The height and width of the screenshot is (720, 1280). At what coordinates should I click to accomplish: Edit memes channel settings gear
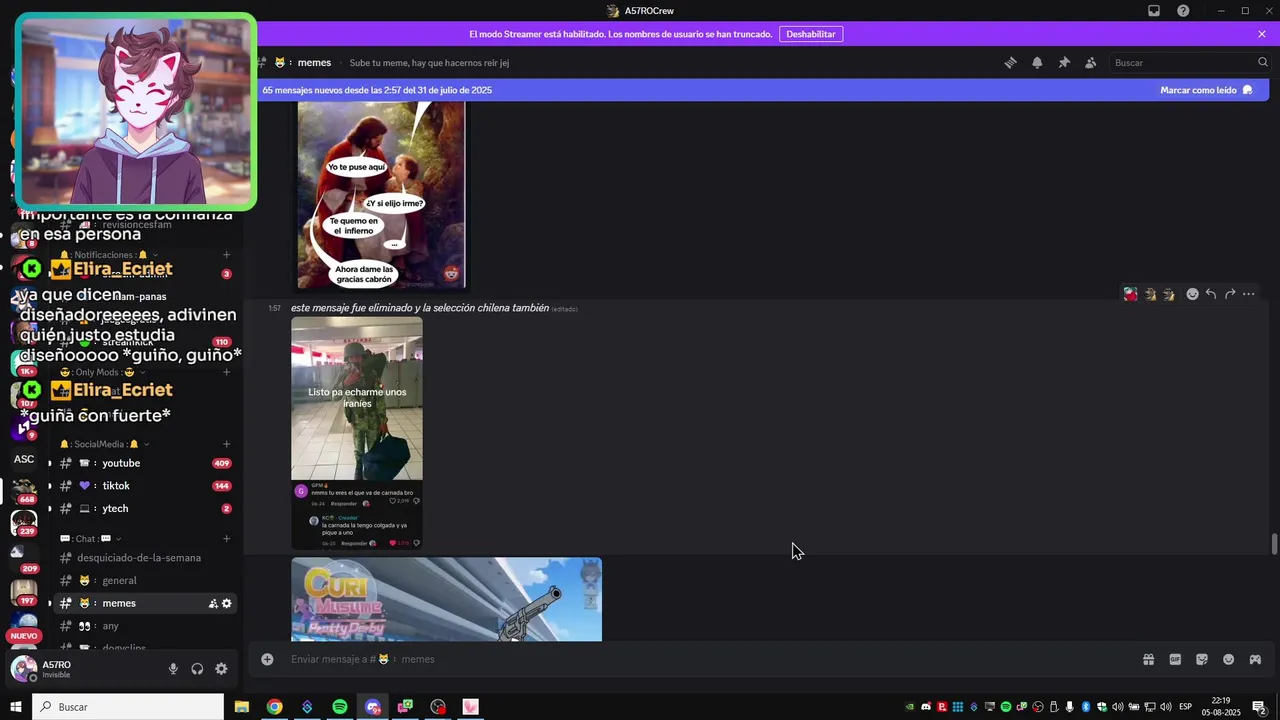227,603
